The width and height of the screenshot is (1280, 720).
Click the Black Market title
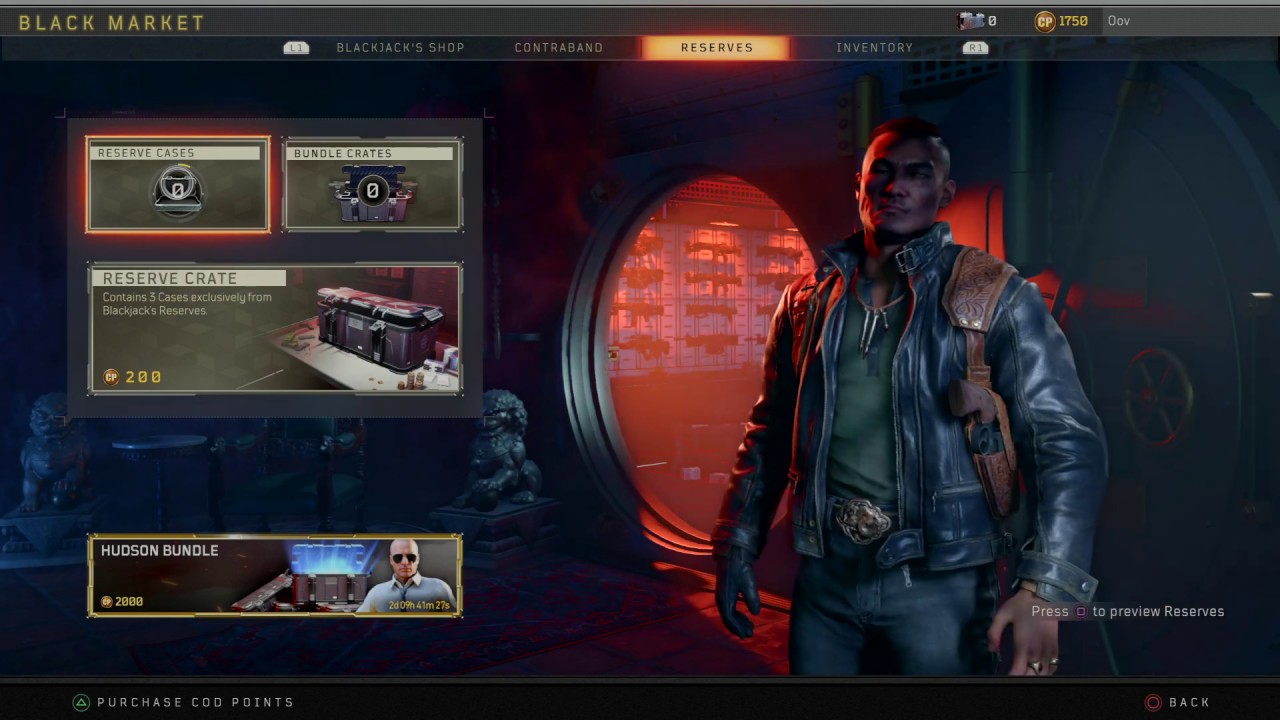coord(112,22)
